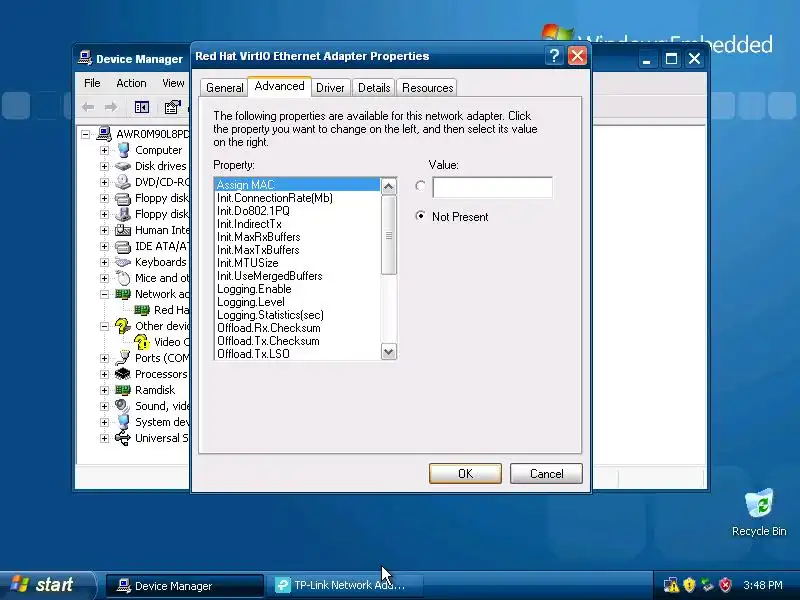Click the Human Interface Devices icon

(123, 230)
